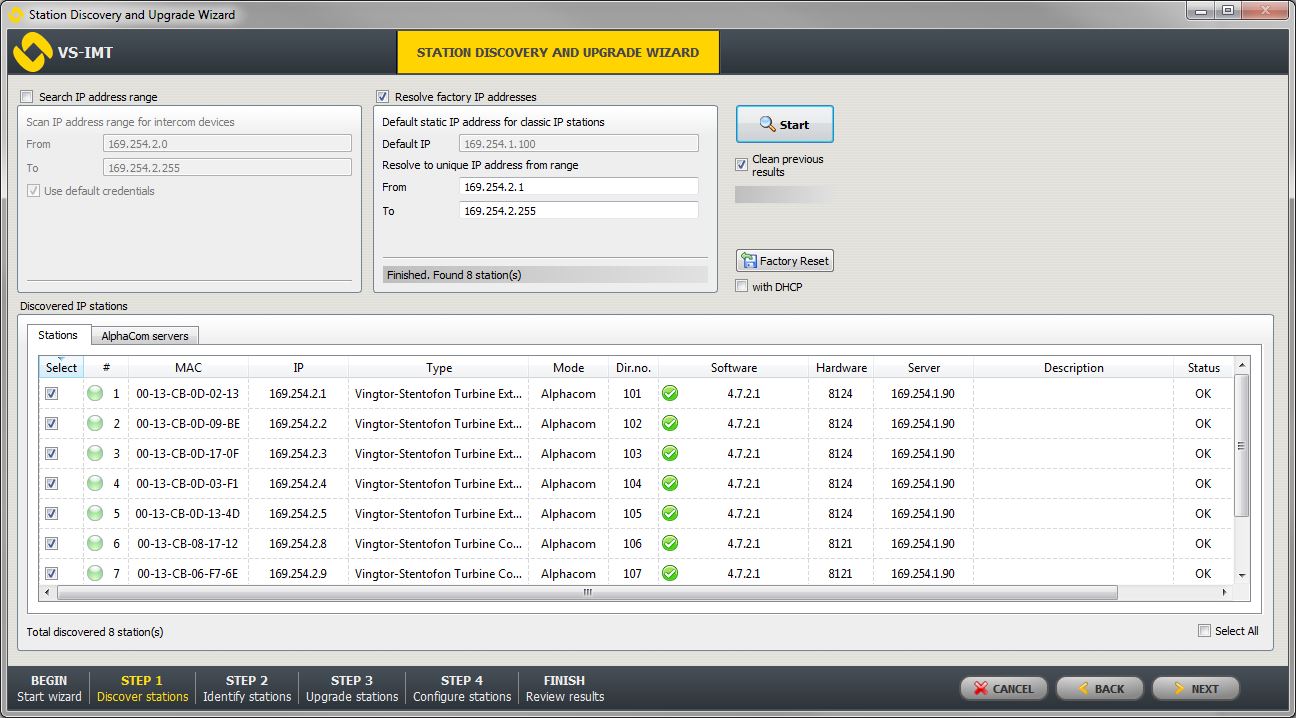Switch to AlphaCom servers tab
This screenshot has height=718, width=1296.
click(x=145, y=336)
